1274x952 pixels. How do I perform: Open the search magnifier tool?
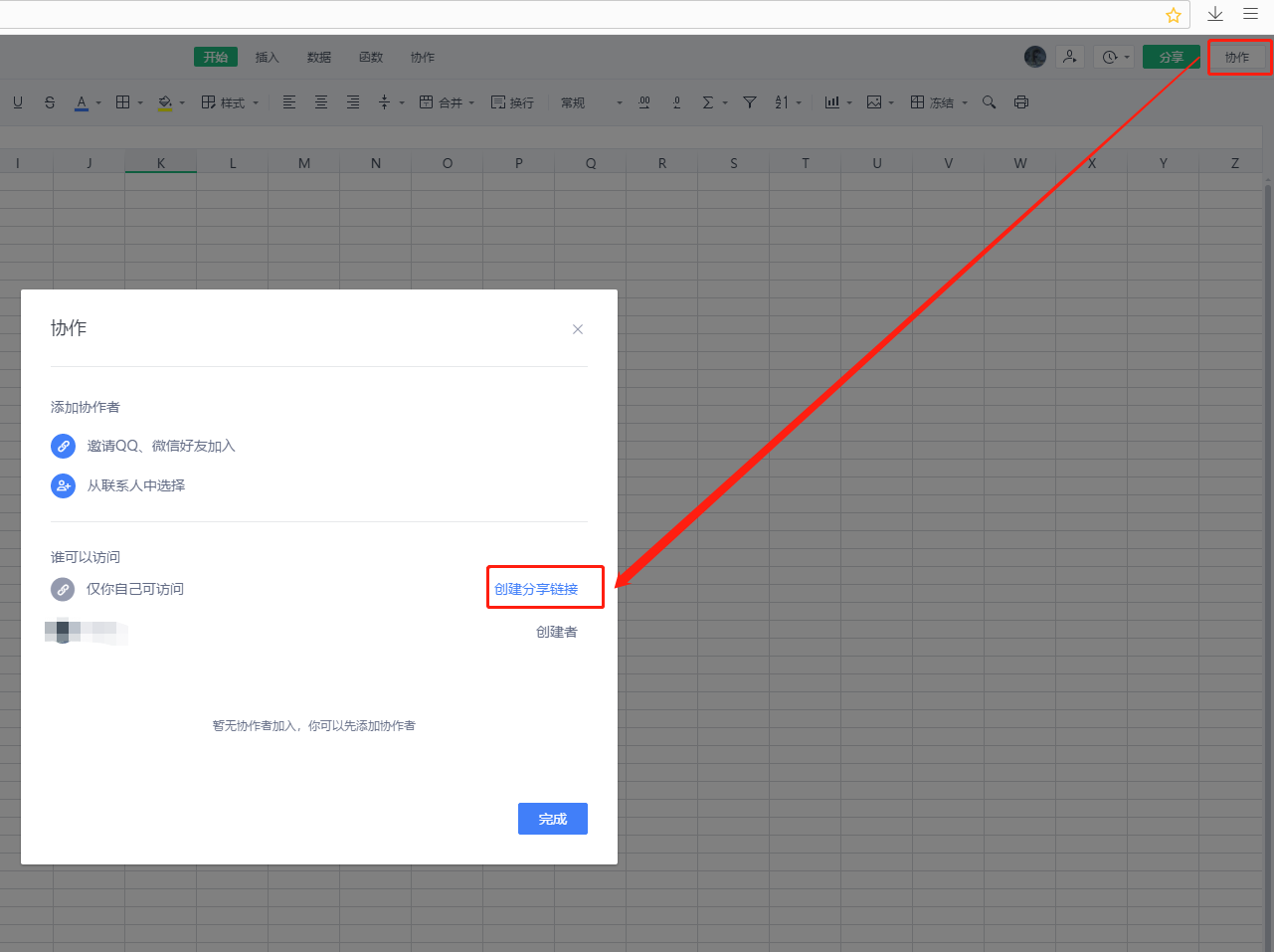(x=989, y=102)
